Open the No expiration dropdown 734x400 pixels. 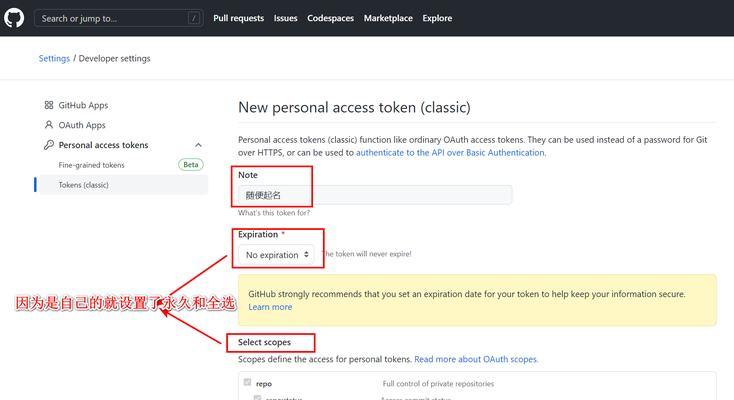(276, 255)
